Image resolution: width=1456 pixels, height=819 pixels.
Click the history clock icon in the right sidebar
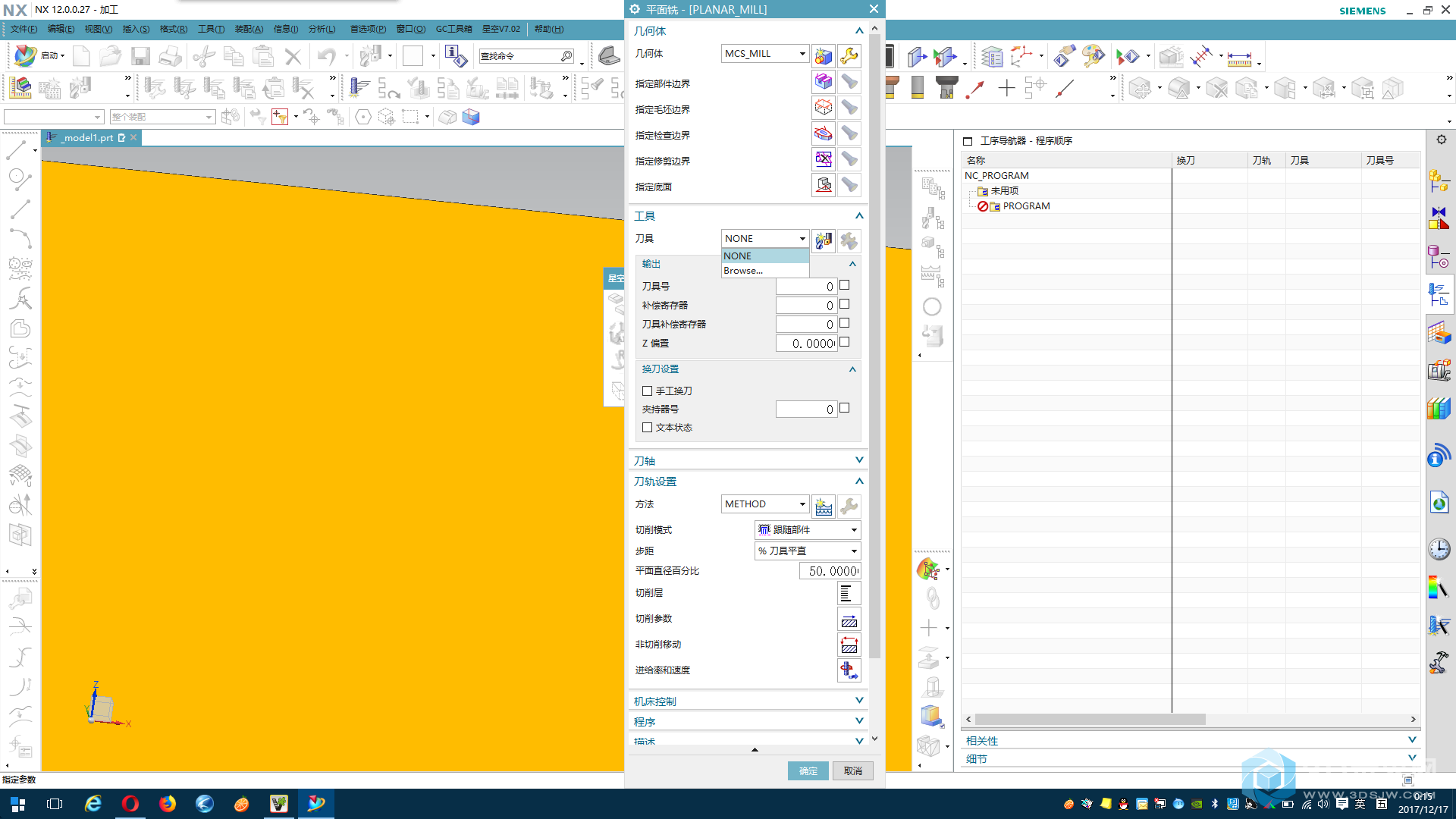(x=1439, y=549)
